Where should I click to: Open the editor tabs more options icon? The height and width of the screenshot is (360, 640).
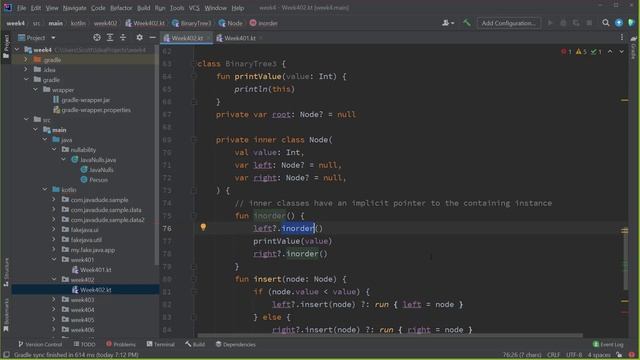[622, 38]
